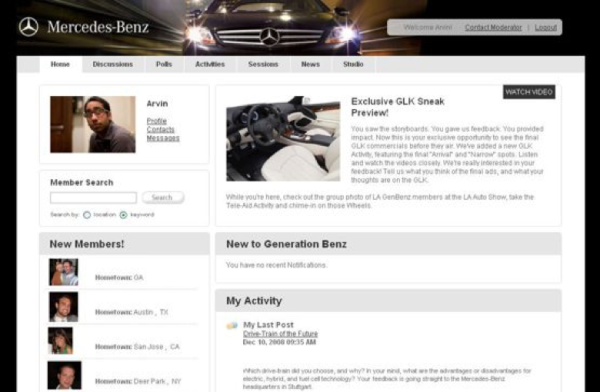Screen dimensions: 600x392
Task: Click Arvin's profile photo
Action: 93,124
